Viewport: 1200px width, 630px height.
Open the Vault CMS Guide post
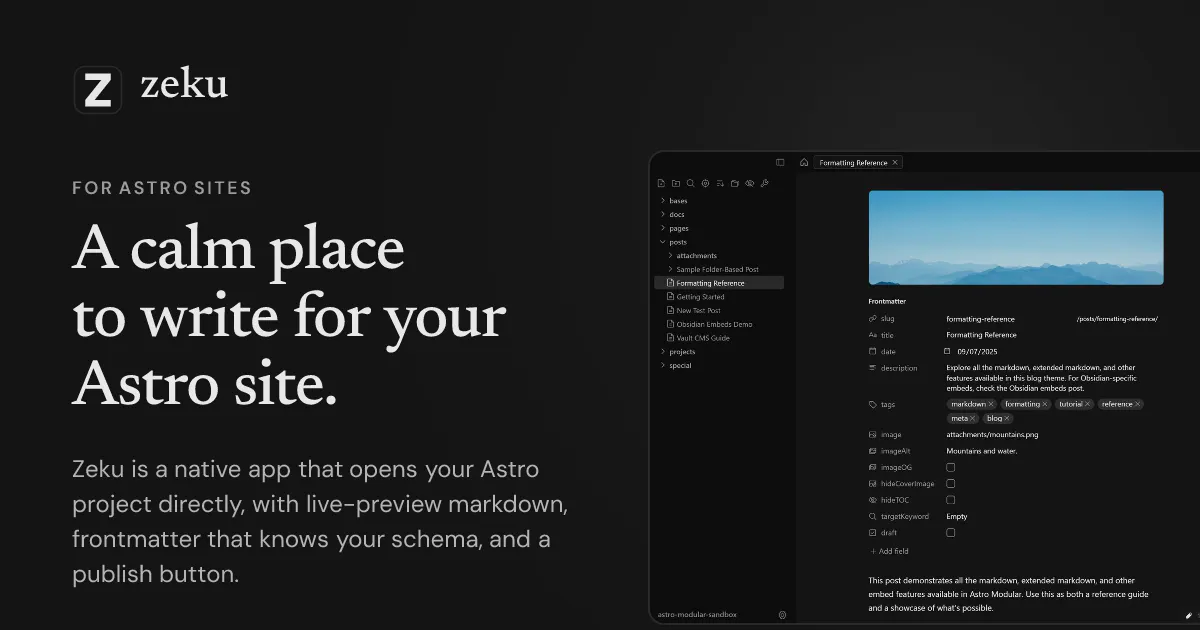coord(703,338)
